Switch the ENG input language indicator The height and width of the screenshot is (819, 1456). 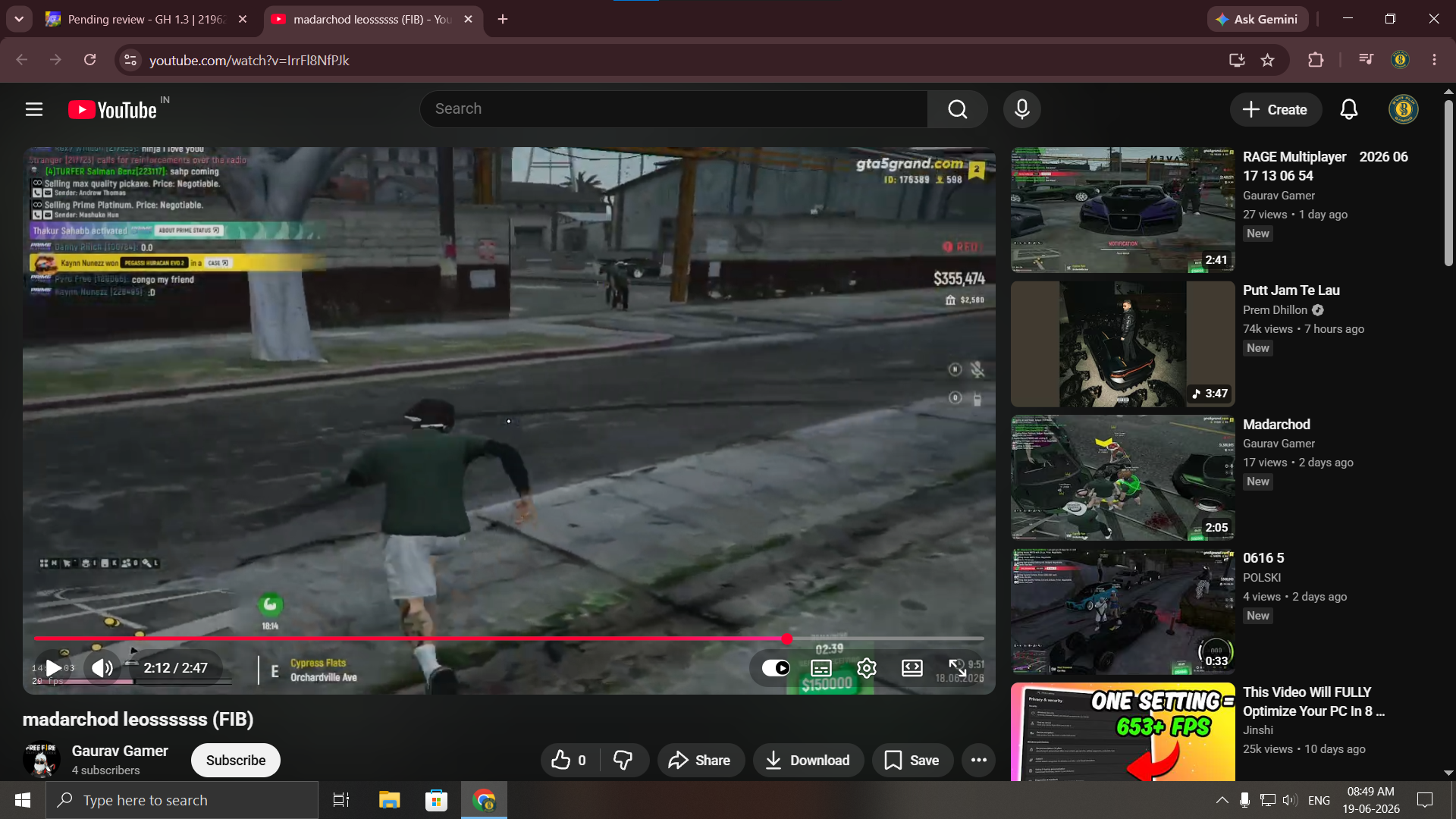pyautogui.click(x=1319, y=800)
